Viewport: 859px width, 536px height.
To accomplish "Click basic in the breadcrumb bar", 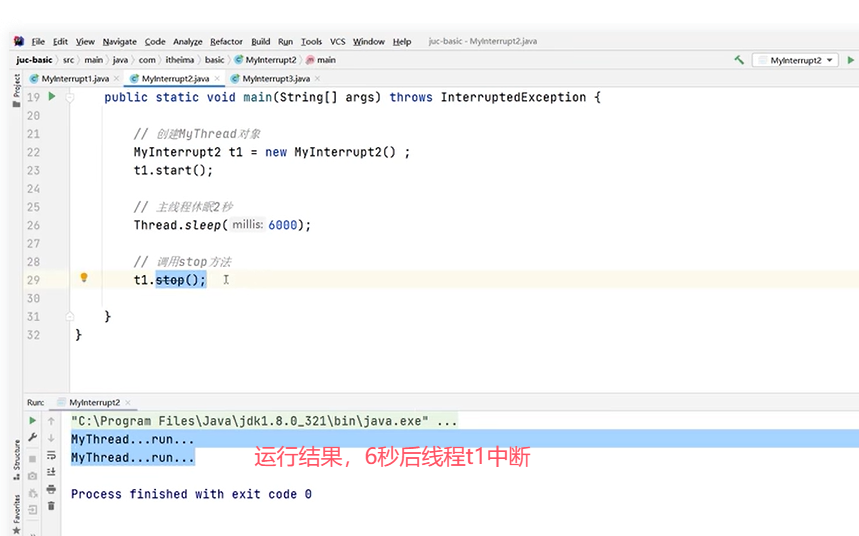I will [215, 60].
